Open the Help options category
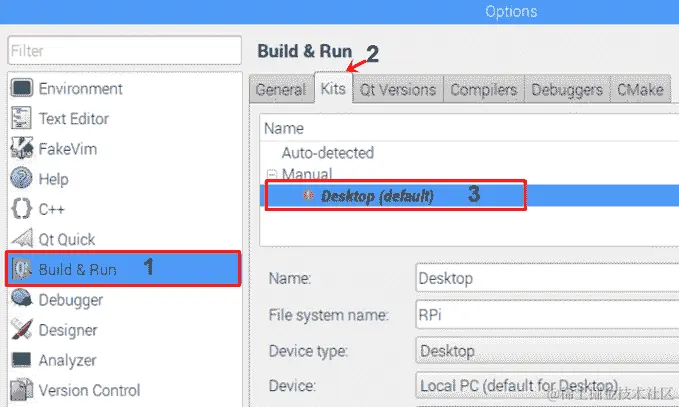 pos(54,179)
